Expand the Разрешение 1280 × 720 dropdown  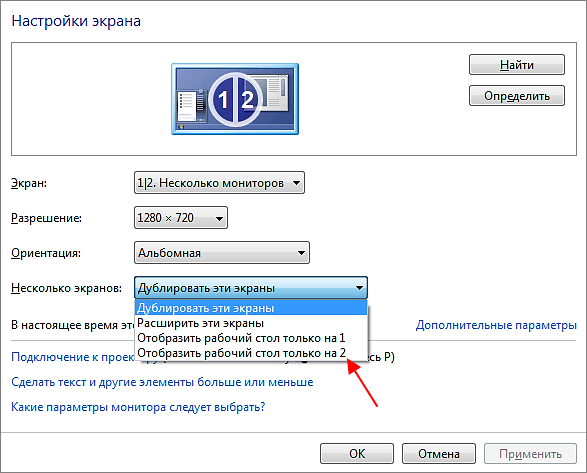point(181,218)
